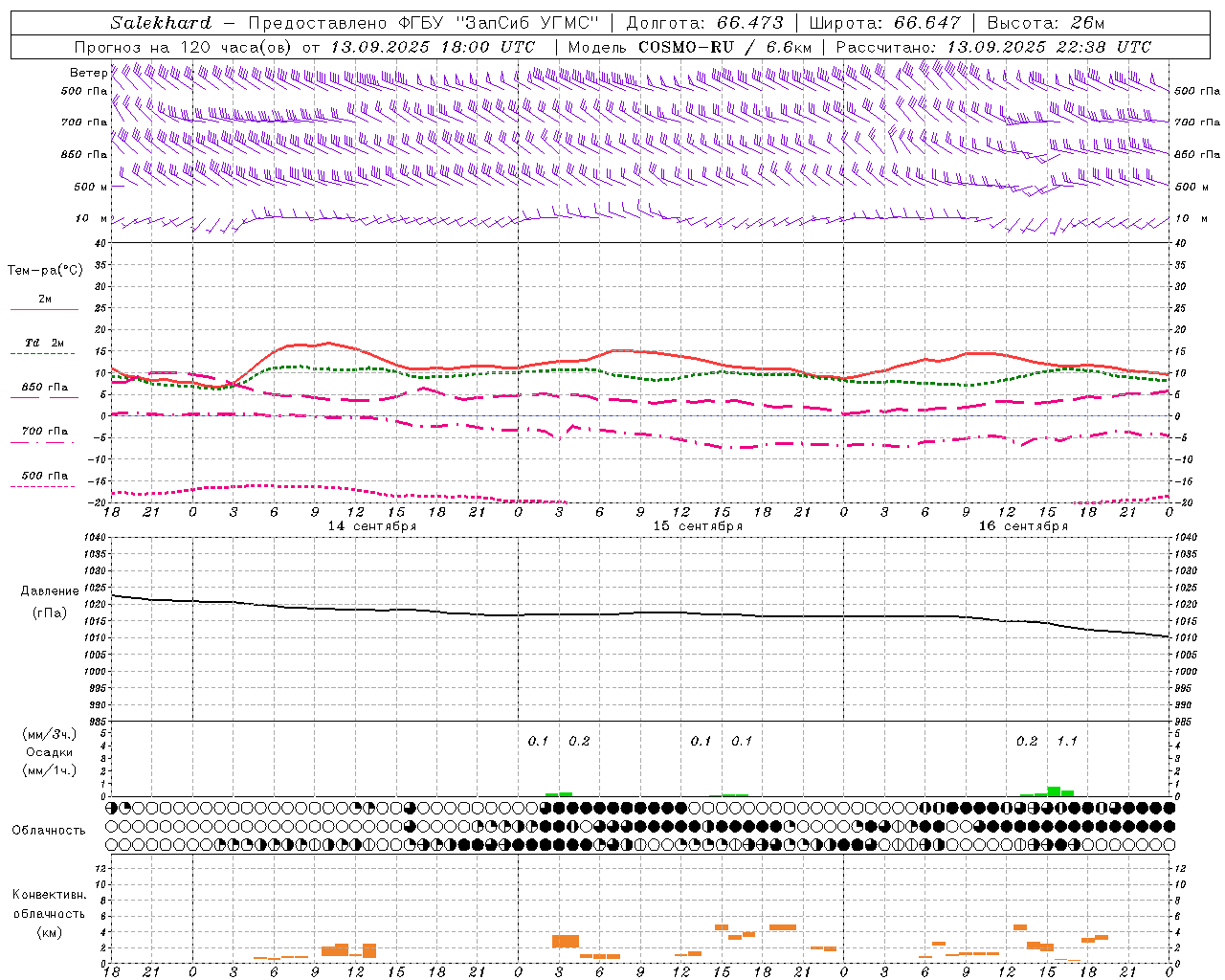This screenshot has height=980, width=1225.
Task: Select the text ФГБУ "ЗапСиб УГМС"
Action: [498, 23]
